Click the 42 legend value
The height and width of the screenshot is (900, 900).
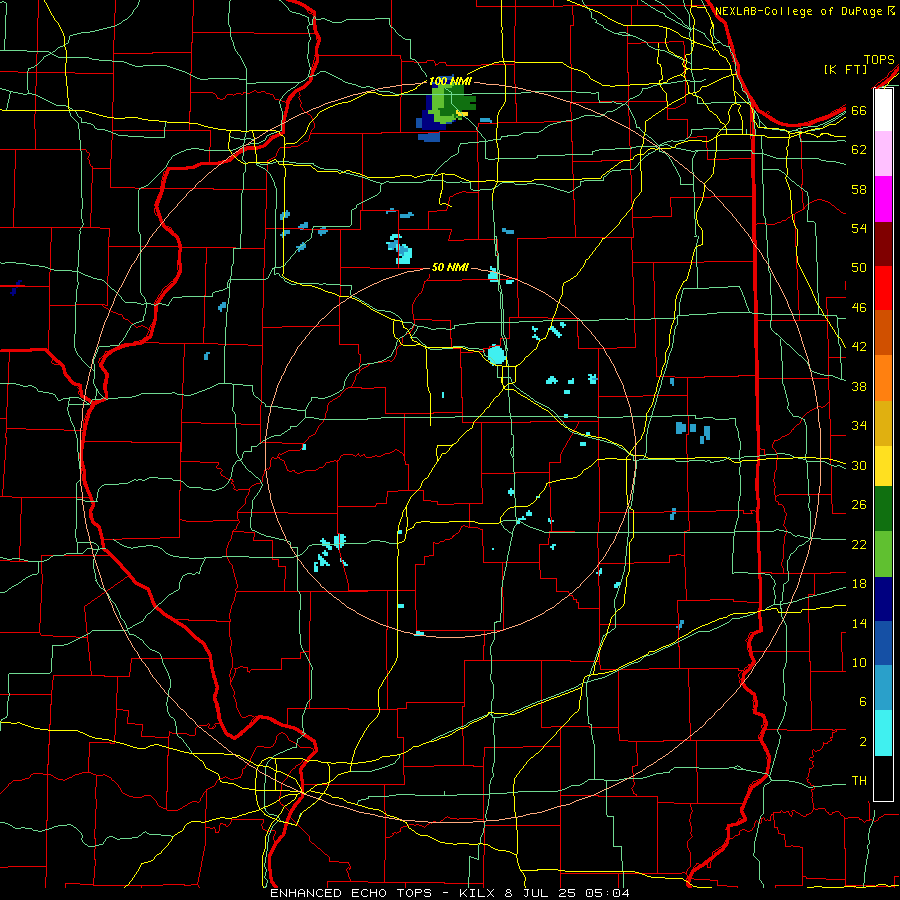pos(859,347)
